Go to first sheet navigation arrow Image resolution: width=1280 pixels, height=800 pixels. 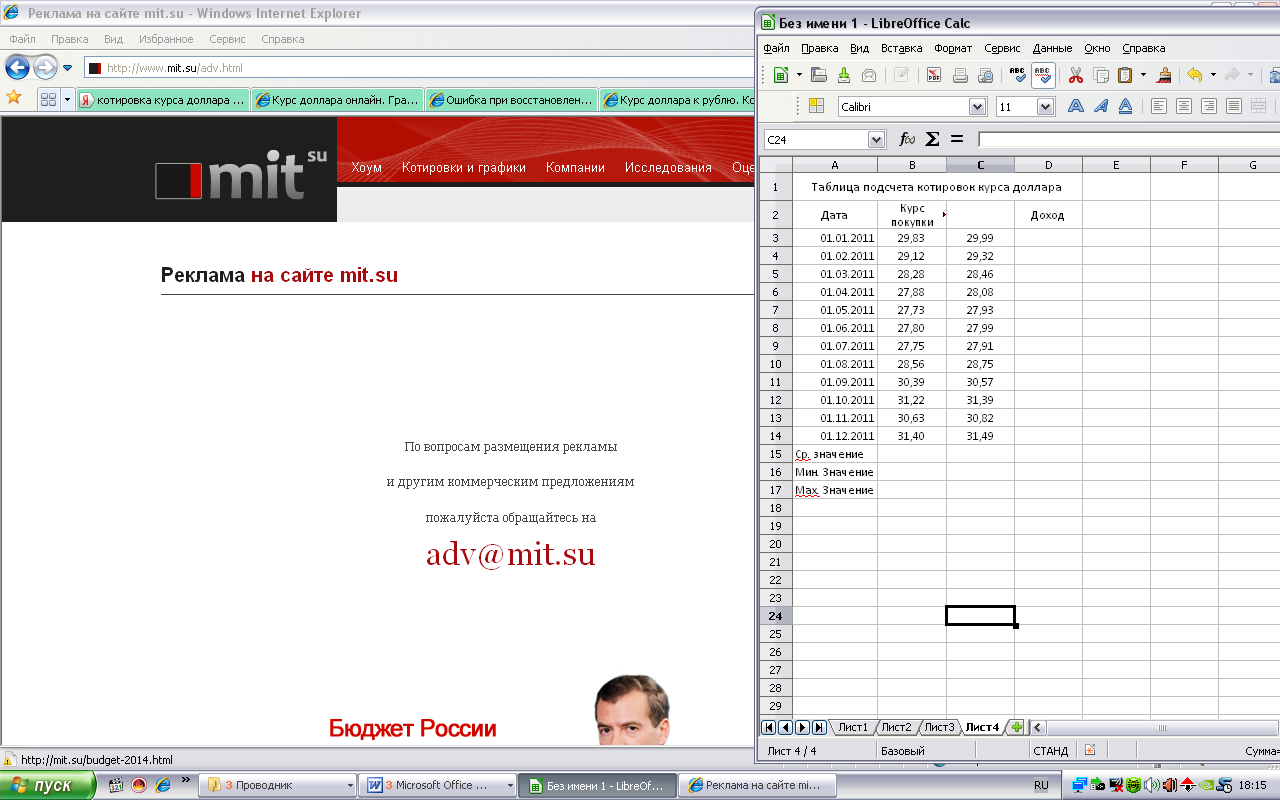point(768,727)
